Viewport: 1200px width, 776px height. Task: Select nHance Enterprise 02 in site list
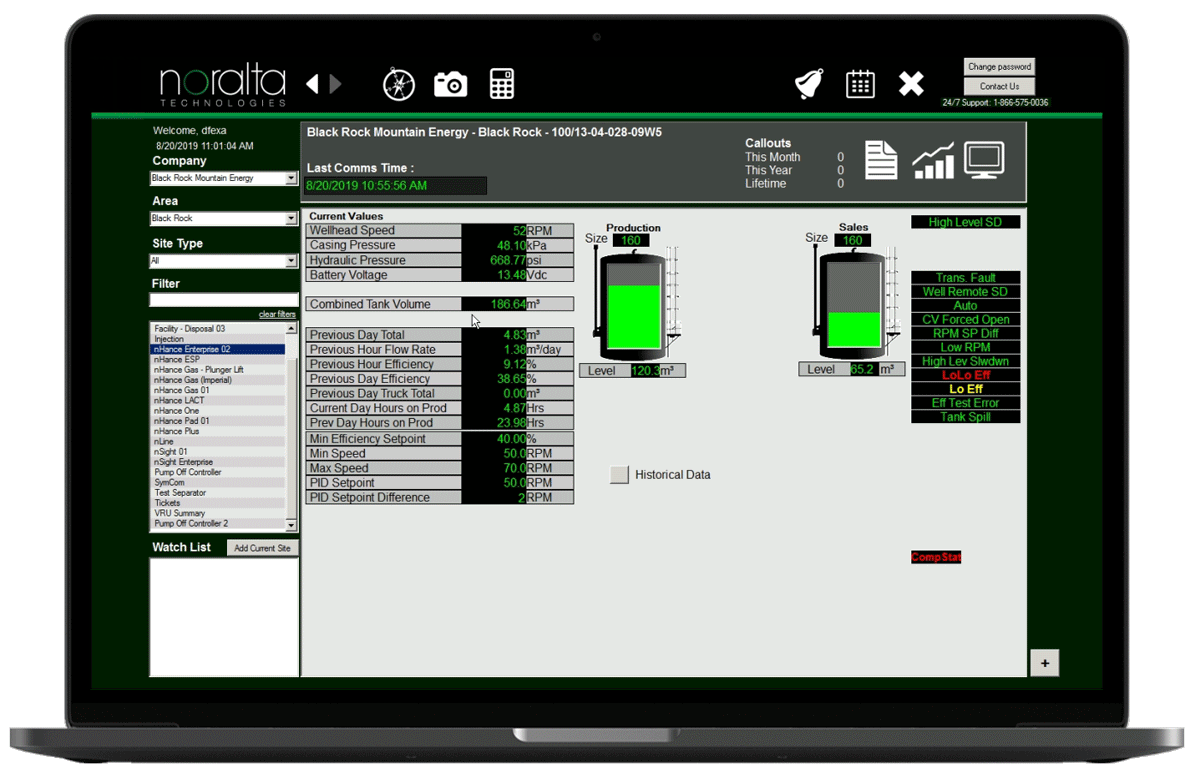tap(218, 350)
